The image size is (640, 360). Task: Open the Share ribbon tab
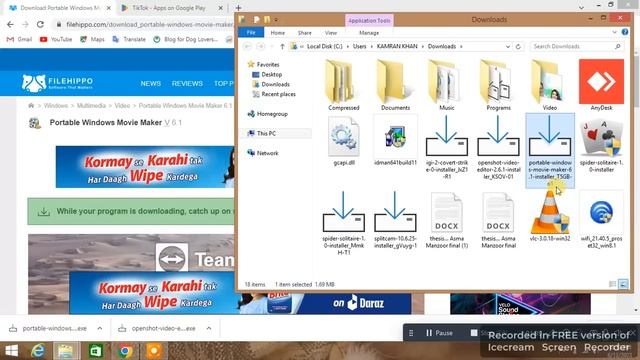[x=304, y=33]
